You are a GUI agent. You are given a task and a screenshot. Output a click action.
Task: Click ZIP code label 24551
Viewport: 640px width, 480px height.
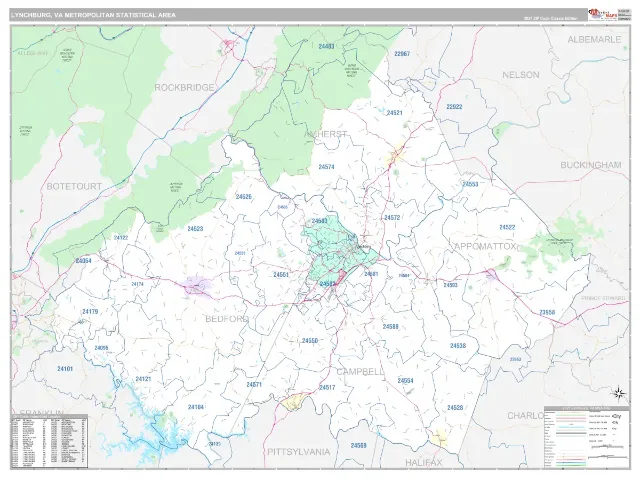click(x=281, y=274)
